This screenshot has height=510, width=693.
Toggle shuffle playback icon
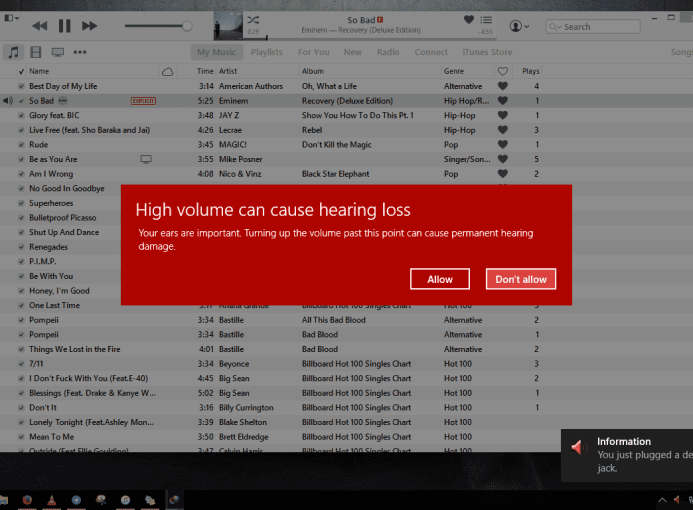tap(253, 20)
